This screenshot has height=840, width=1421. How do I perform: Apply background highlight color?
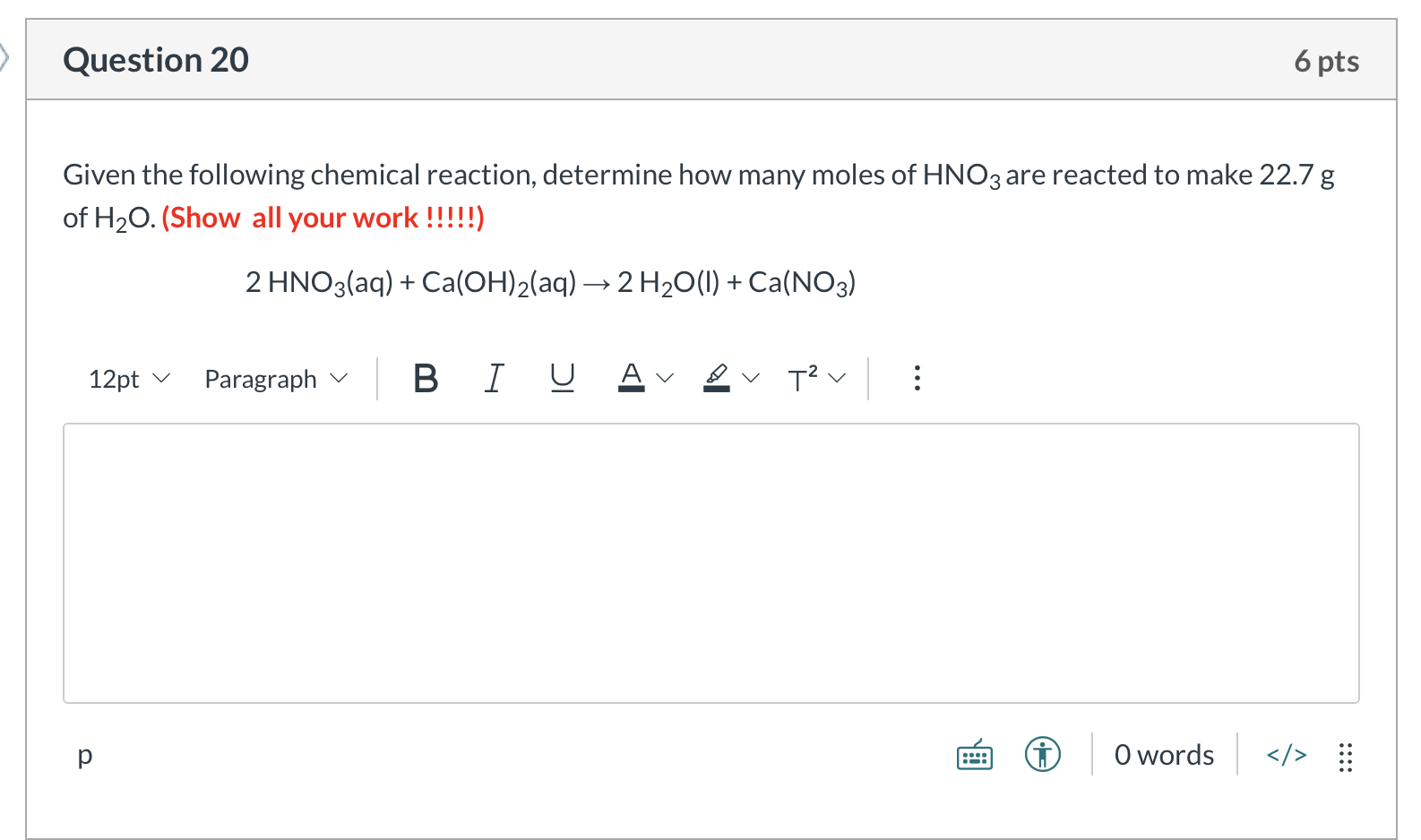pos(716,378)
